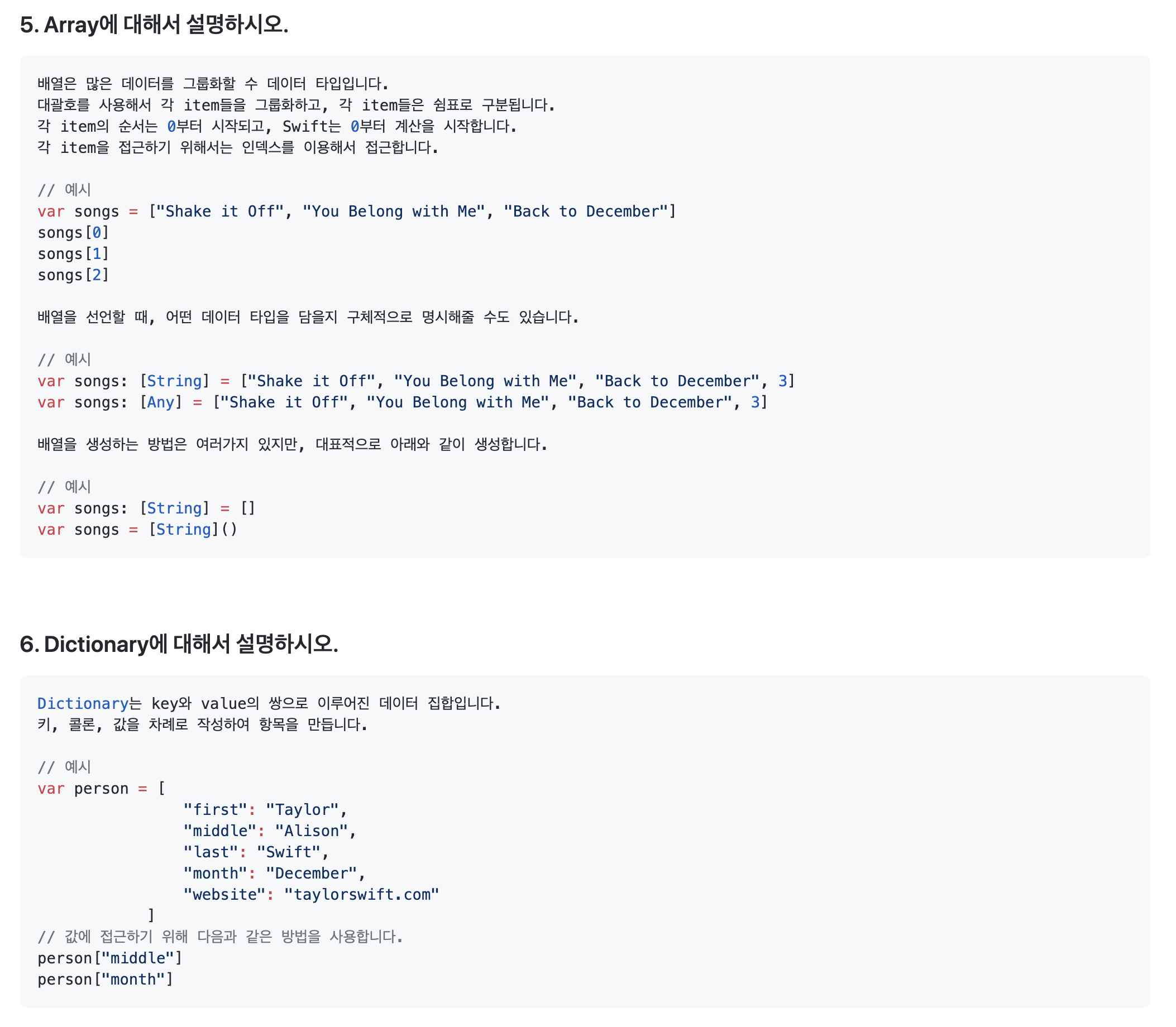Click the "first": "Taylor" entry
The height and width of the screenshot is (1027, 1176).
click(x=265, y=810)
